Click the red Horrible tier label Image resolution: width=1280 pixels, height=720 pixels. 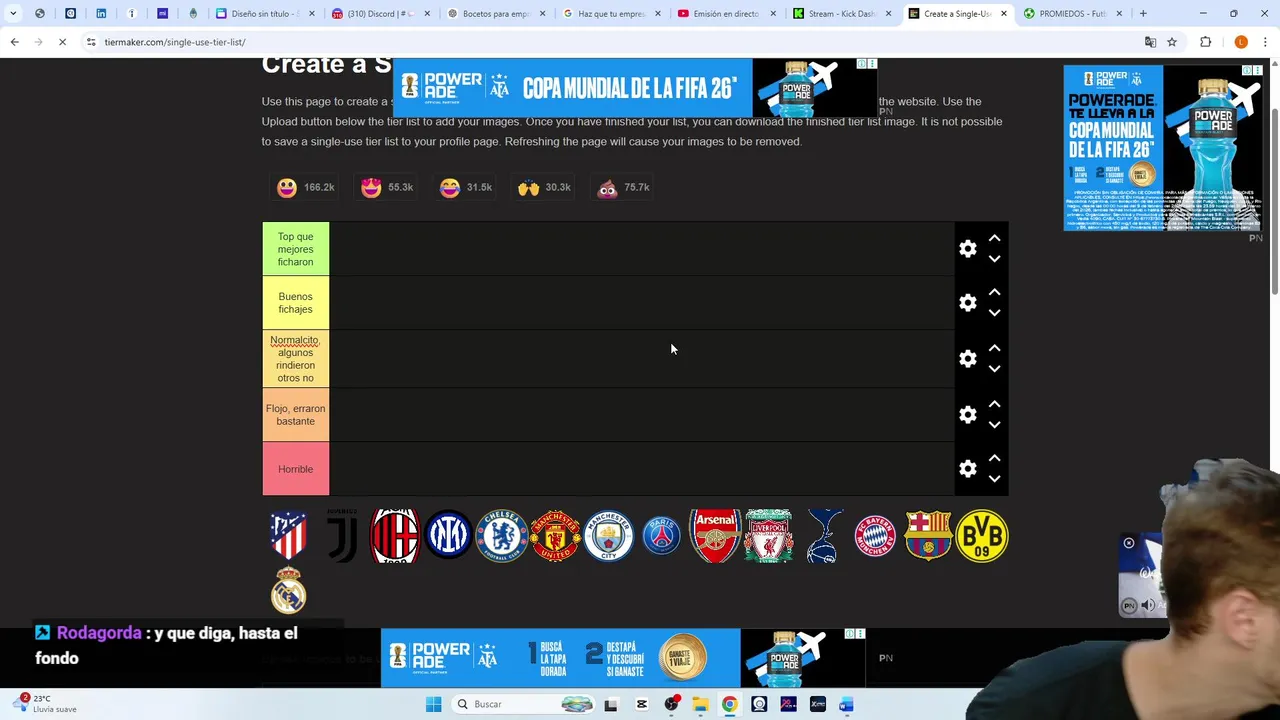[295, 469]
